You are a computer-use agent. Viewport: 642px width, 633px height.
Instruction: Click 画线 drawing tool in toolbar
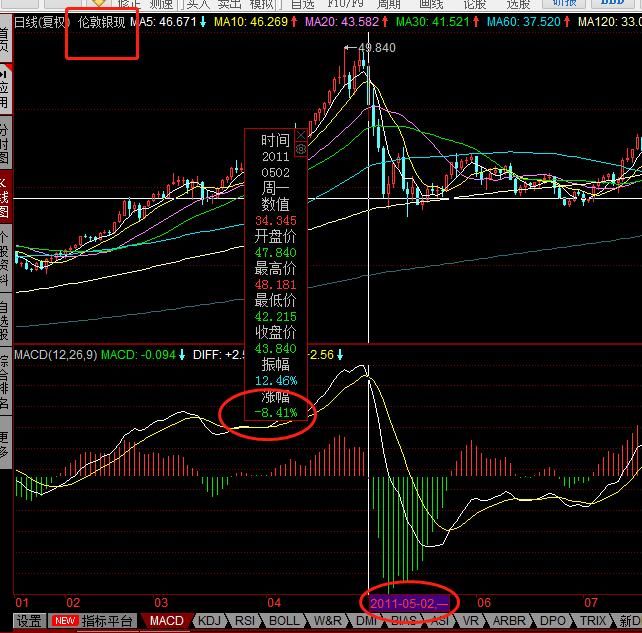point(431,4)
